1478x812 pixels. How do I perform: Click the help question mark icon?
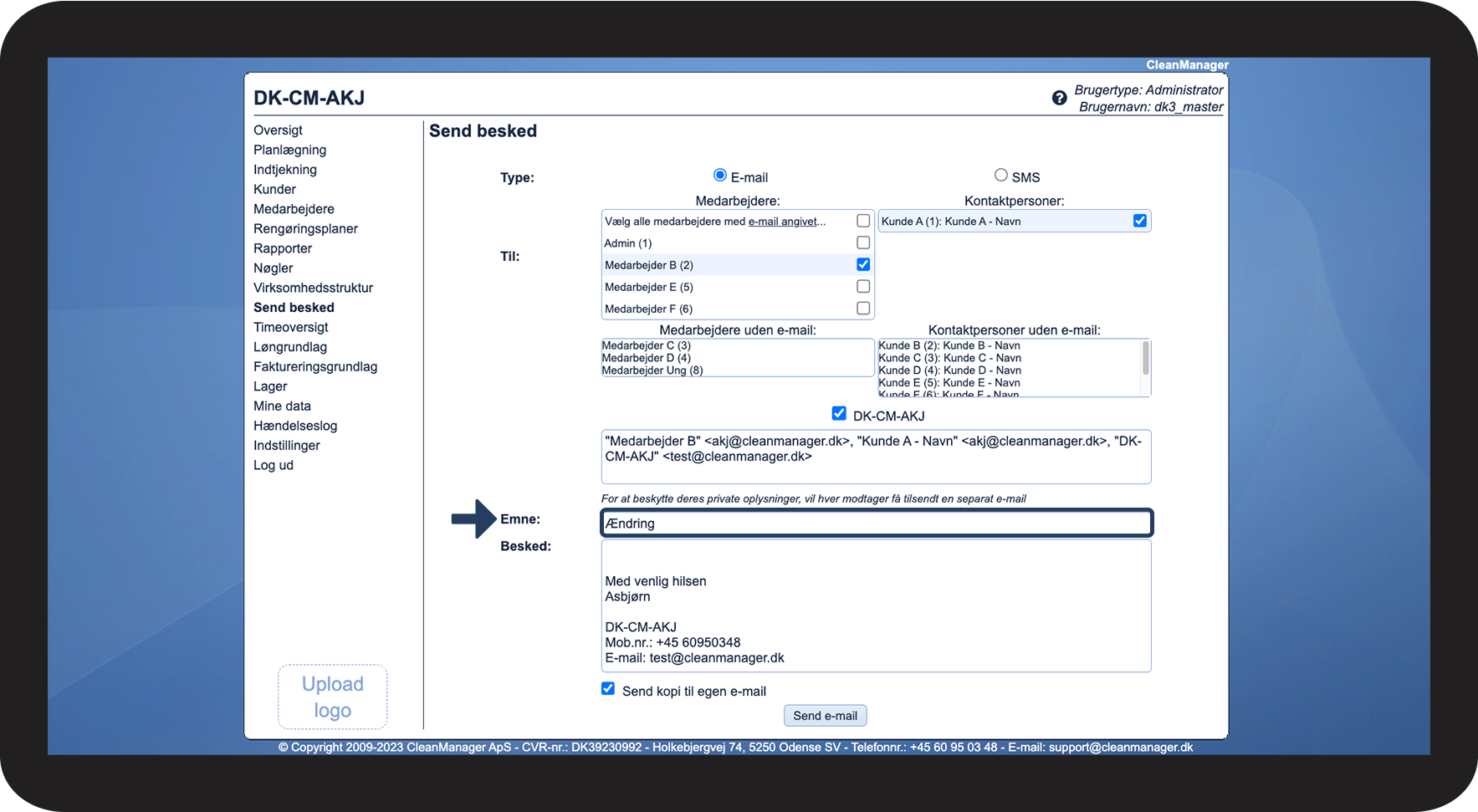pyautogui.click(x=1059, y=98)
